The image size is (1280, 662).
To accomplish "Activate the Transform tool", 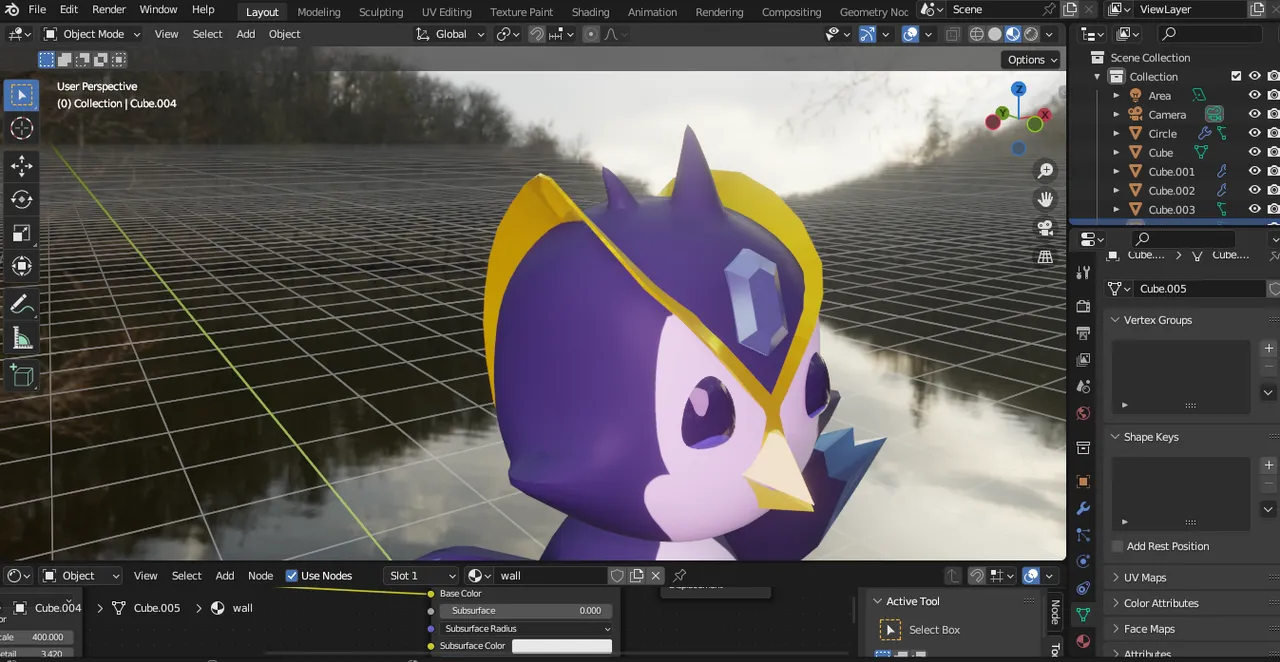I will click(21, 266).
